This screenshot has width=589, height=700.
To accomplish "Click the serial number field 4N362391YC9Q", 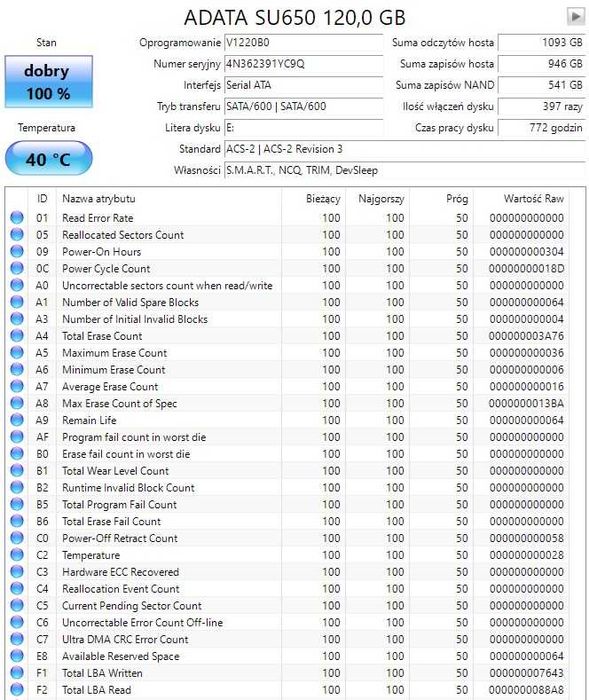I will (304, 64).
